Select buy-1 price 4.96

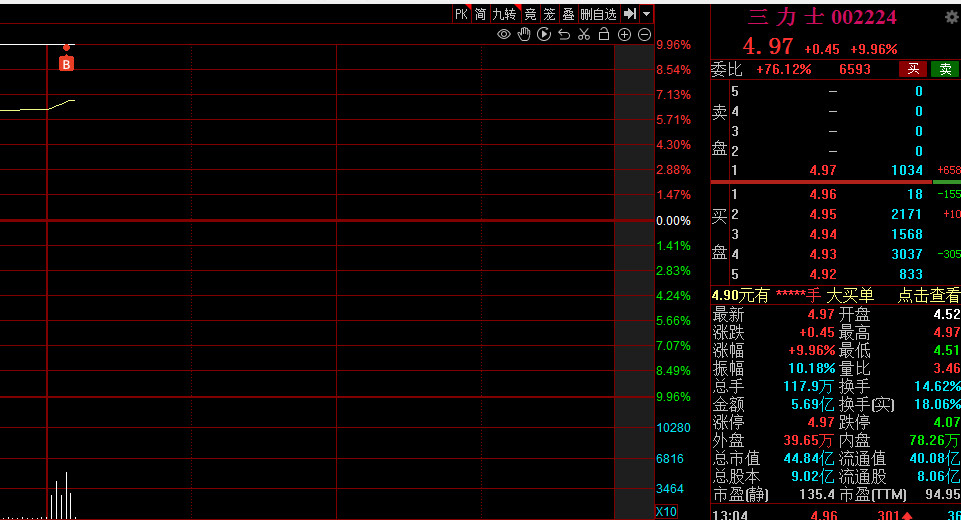point(822,194)
